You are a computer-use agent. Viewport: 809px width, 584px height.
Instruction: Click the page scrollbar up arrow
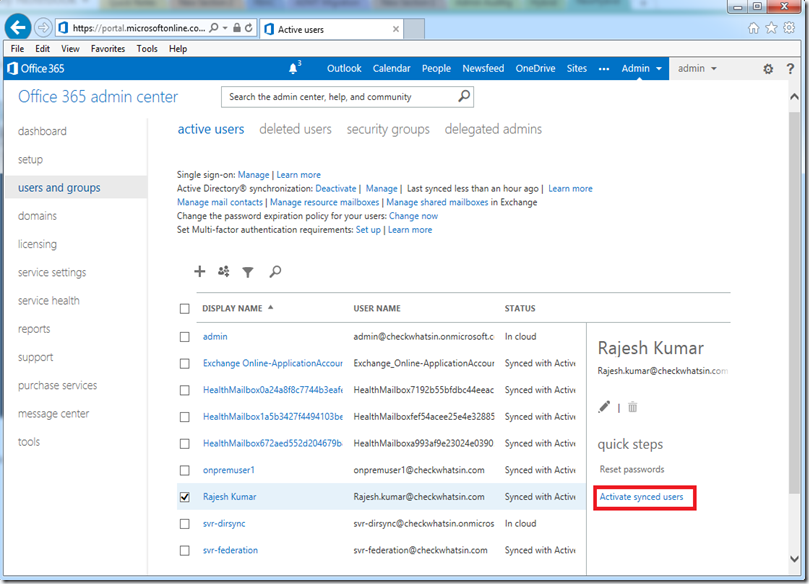(x=795, y=96)
